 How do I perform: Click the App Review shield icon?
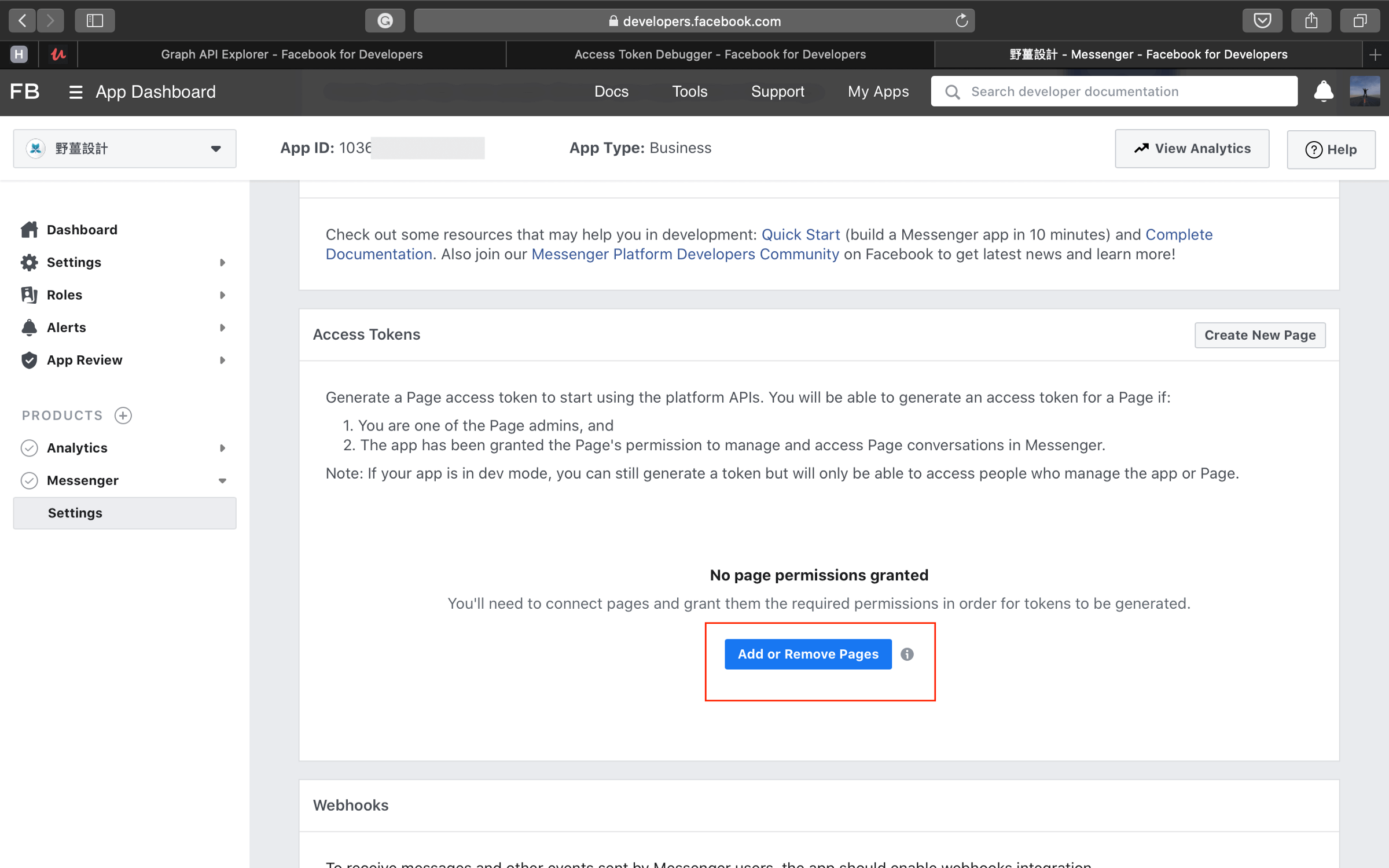(30, 360)
